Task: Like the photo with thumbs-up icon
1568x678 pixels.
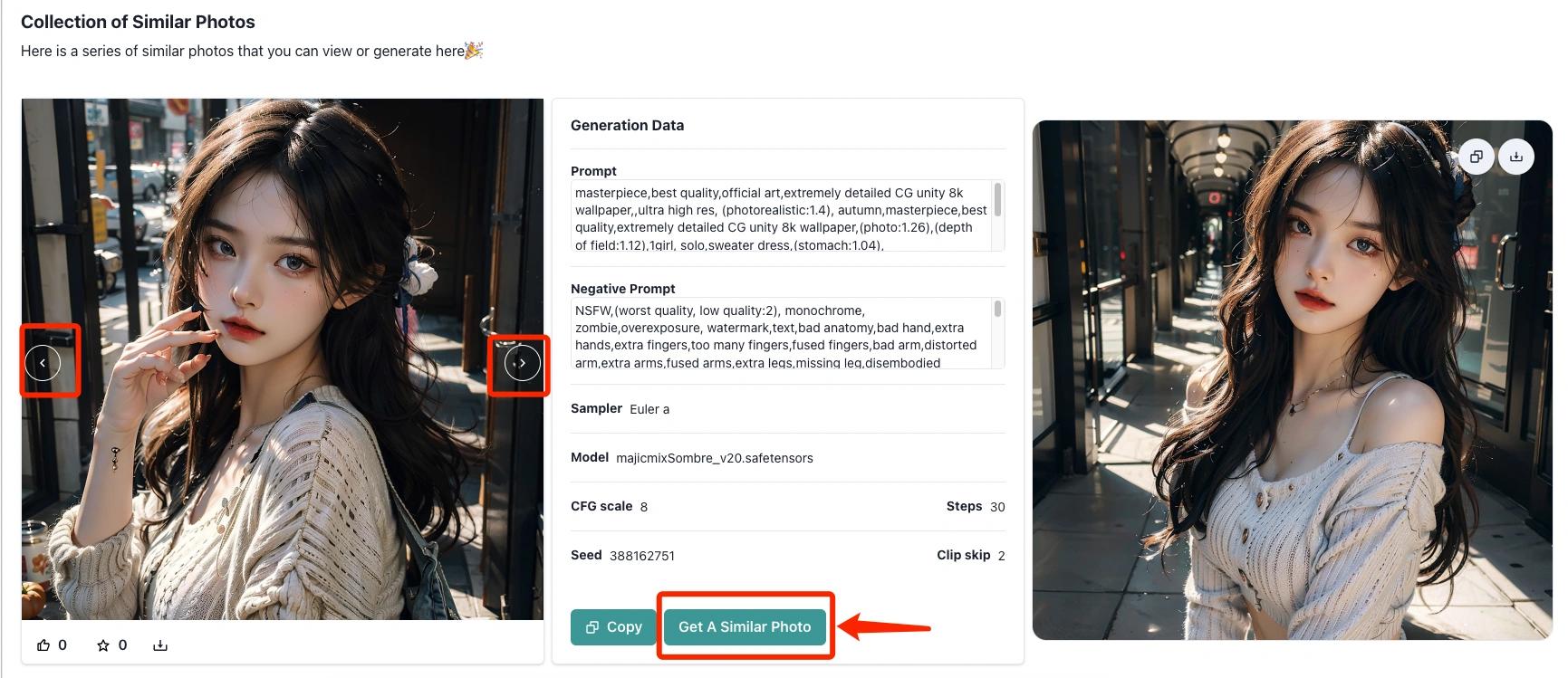Action: pyautogui.click(x=43, y=645)
